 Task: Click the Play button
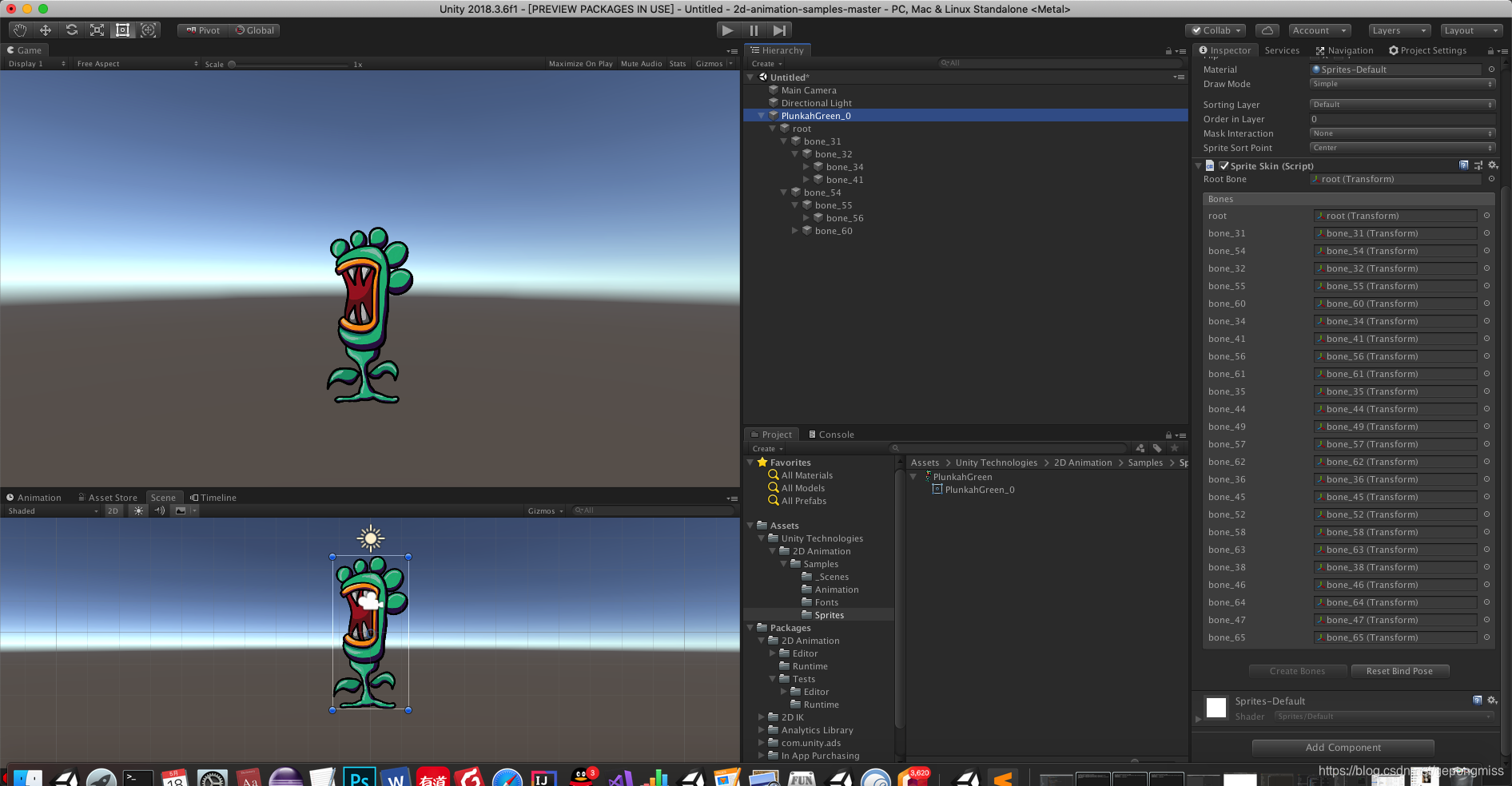(x=727, y=30)
